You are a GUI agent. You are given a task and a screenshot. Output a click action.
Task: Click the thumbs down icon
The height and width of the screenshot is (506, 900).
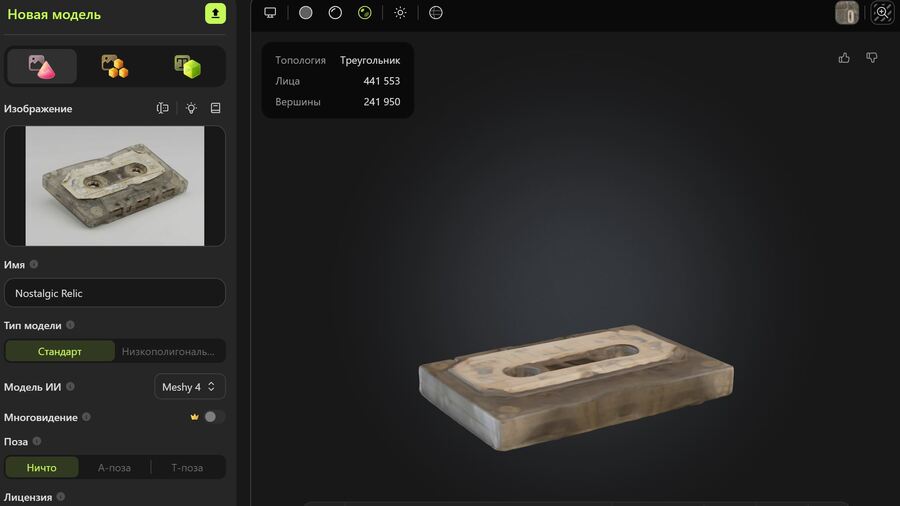871,57
